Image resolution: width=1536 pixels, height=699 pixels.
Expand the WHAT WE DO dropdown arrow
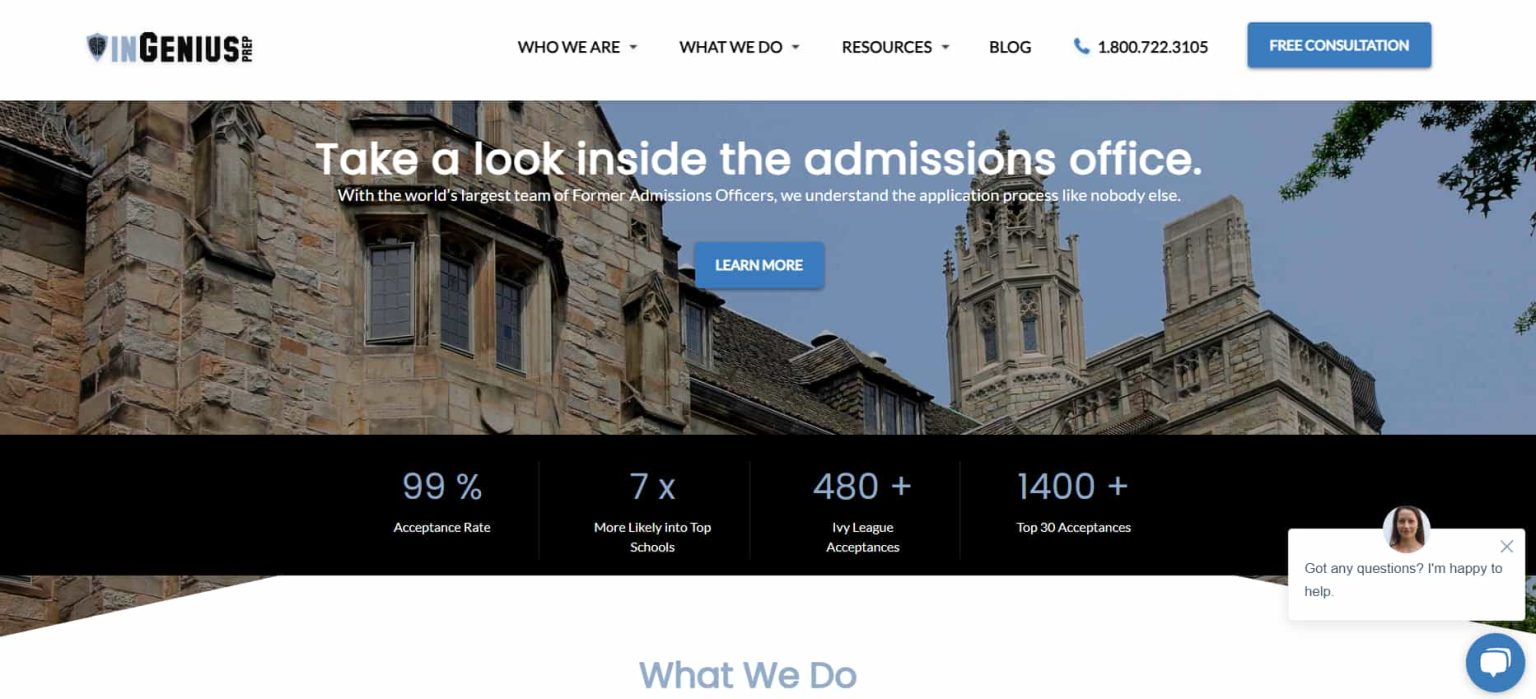796,47
